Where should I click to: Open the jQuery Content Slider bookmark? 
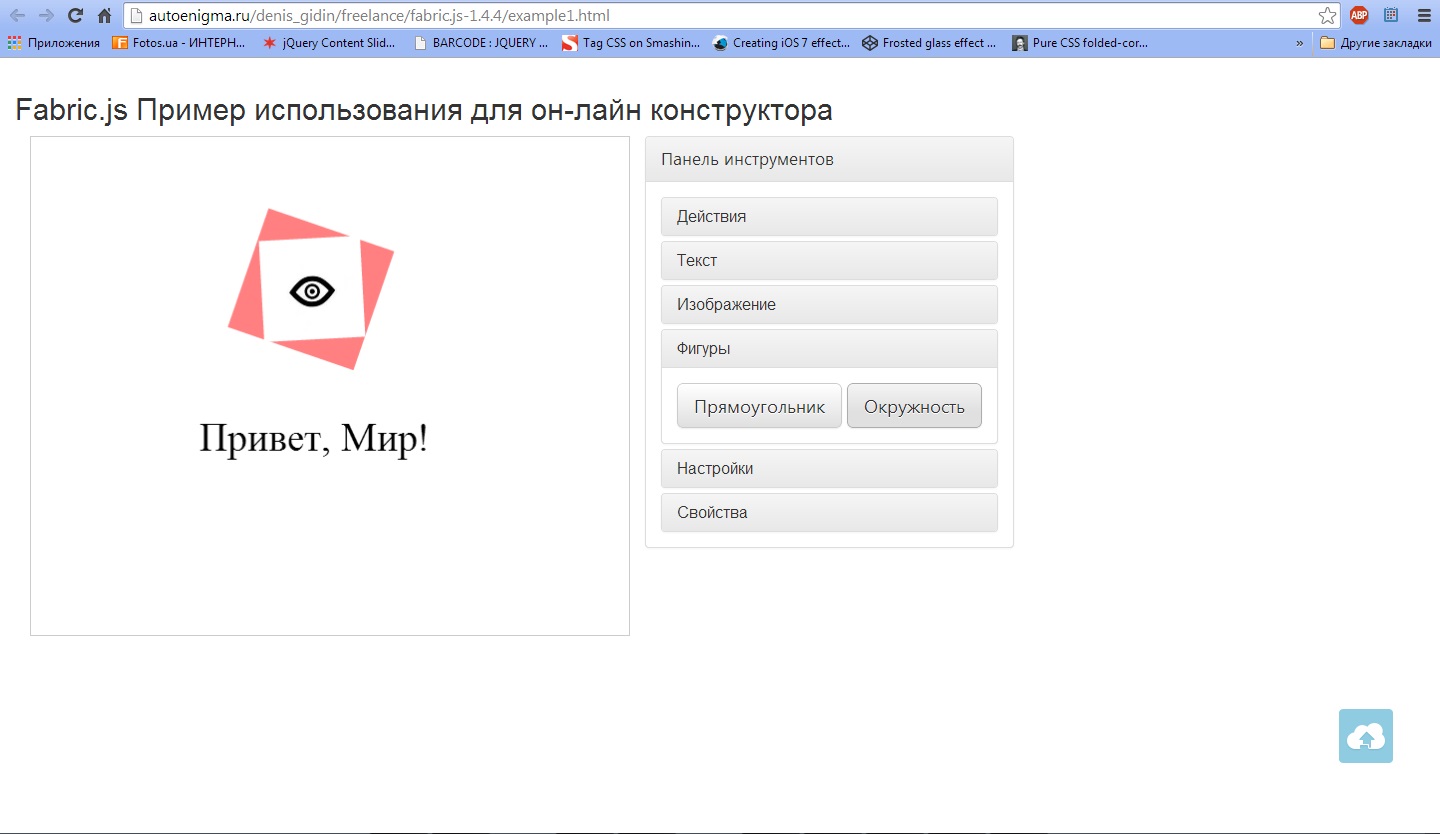329,43
